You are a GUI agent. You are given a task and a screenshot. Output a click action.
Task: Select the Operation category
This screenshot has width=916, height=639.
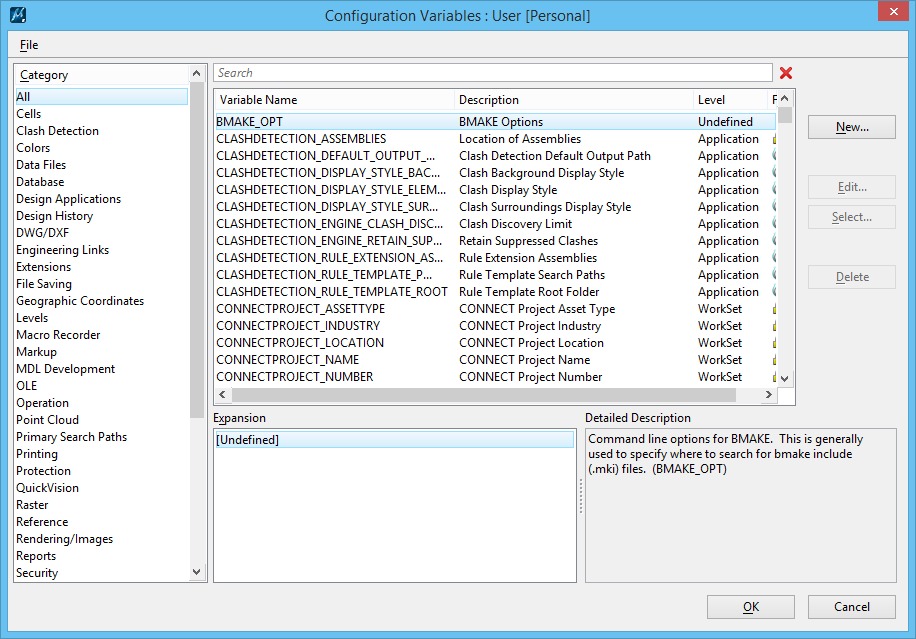click(102, 402)
